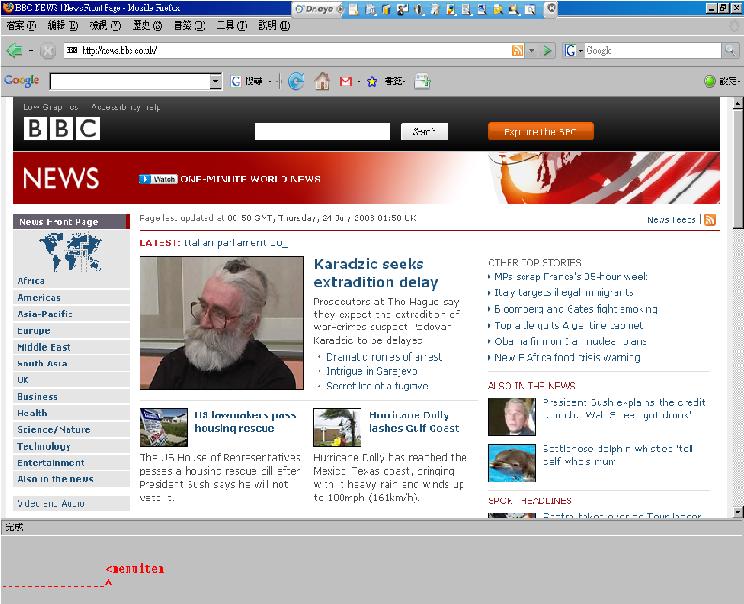This screenshot has height=604, width=744.
Task: Click the dolphin story thumbnail image
Action: [x=512, y=463]
